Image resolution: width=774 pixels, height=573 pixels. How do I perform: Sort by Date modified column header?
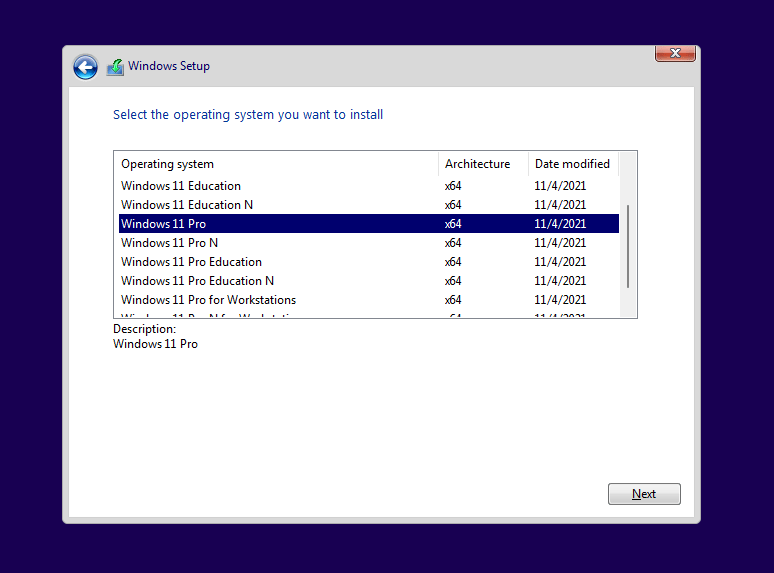click(574, 164)
